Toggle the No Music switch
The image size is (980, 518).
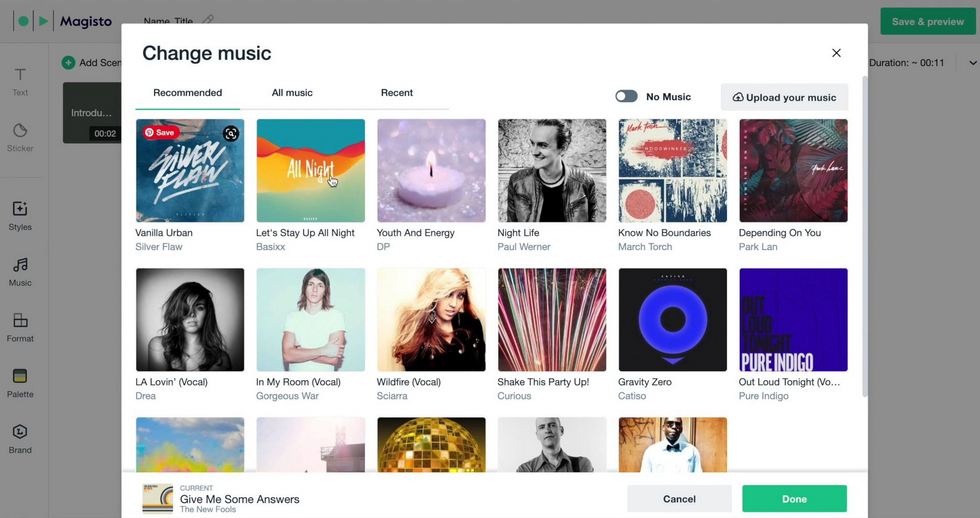(626, 96)
